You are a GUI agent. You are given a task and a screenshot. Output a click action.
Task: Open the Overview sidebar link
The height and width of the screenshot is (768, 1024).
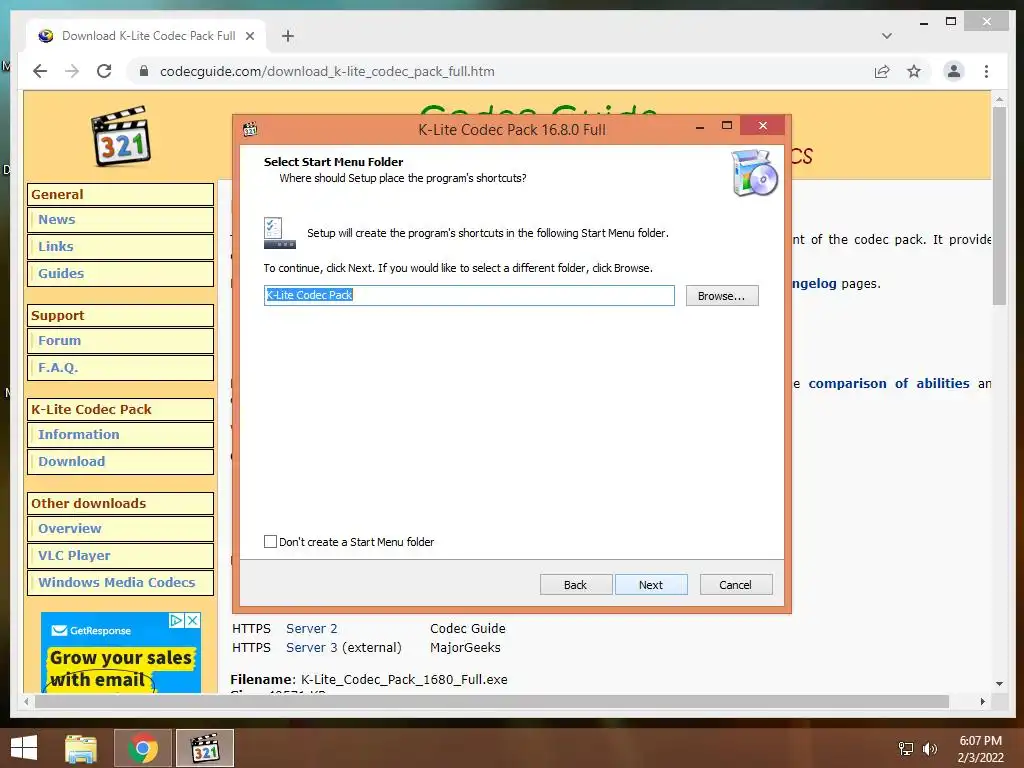pos(69,529)
